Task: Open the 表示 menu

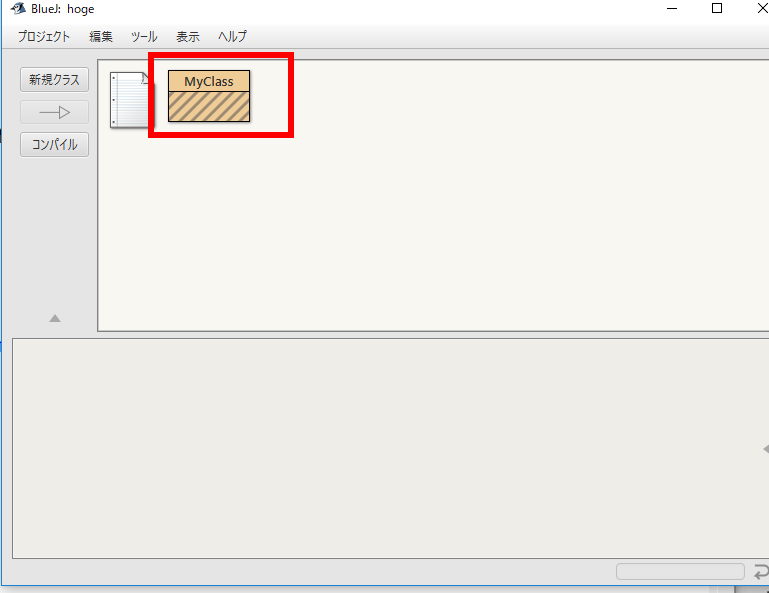Action: (188, 36)
